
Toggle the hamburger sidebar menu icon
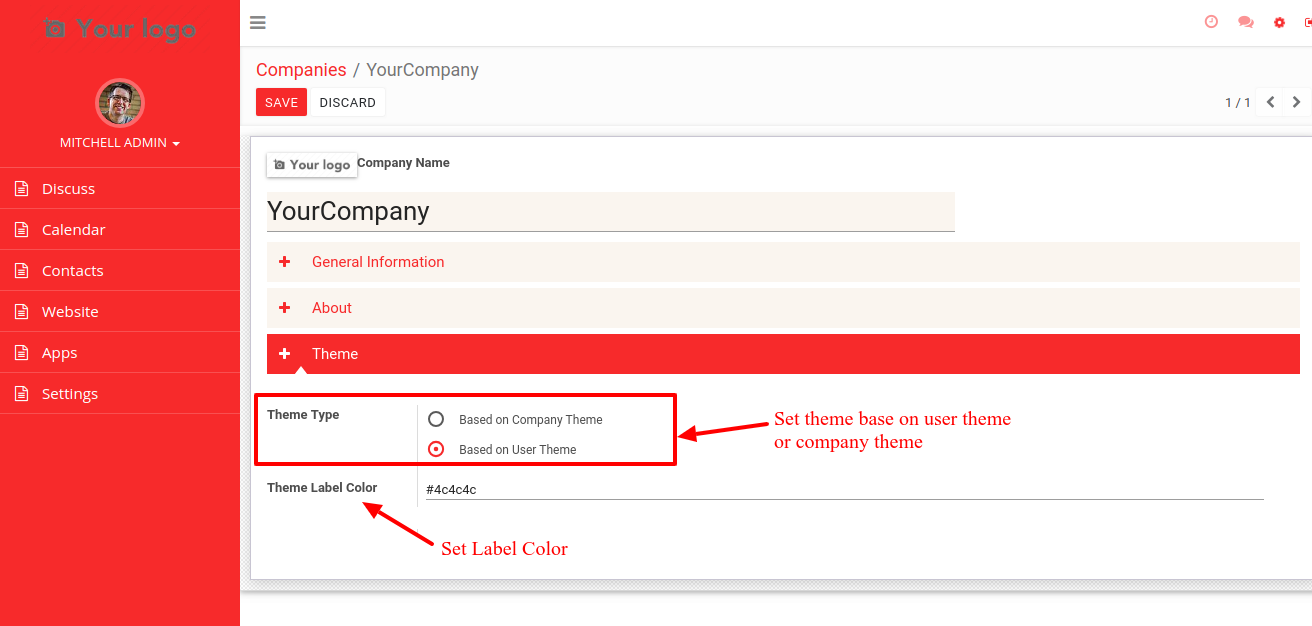pos(258,22)
